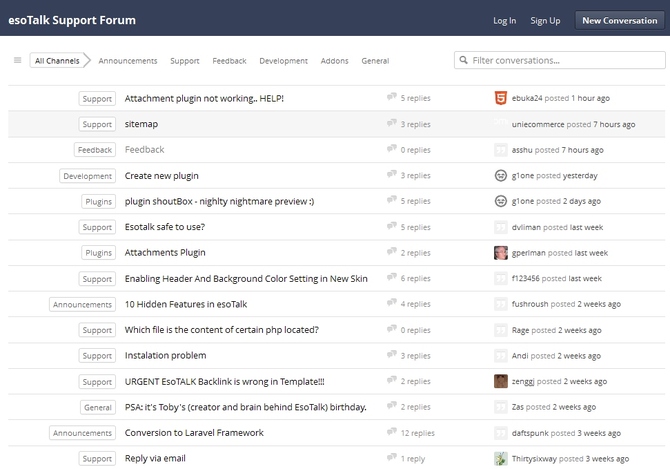
Task: Switch to Announcements channel
Action: [128, 61]
